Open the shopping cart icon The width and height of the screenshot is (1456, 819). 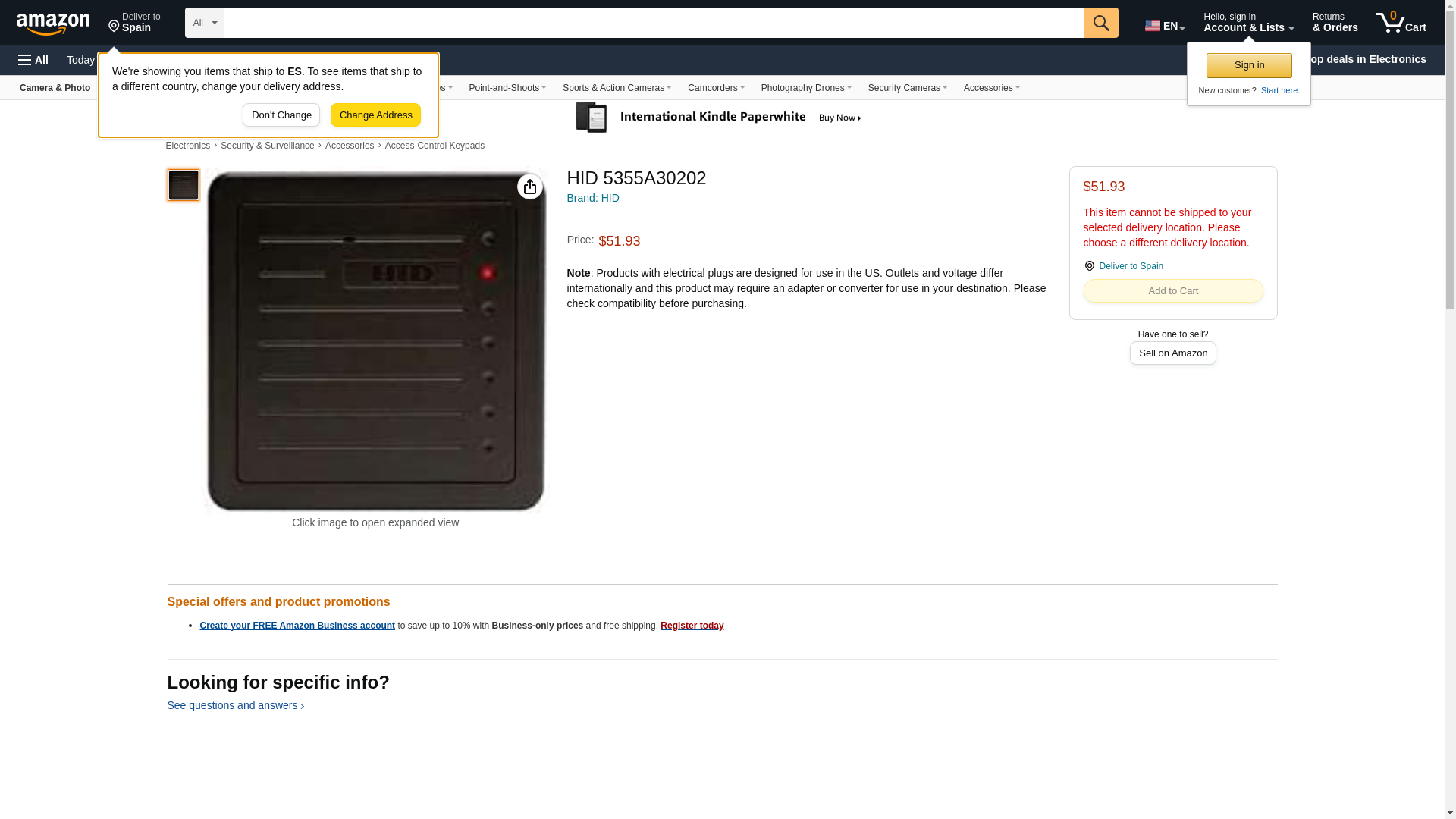(1401, 23)
